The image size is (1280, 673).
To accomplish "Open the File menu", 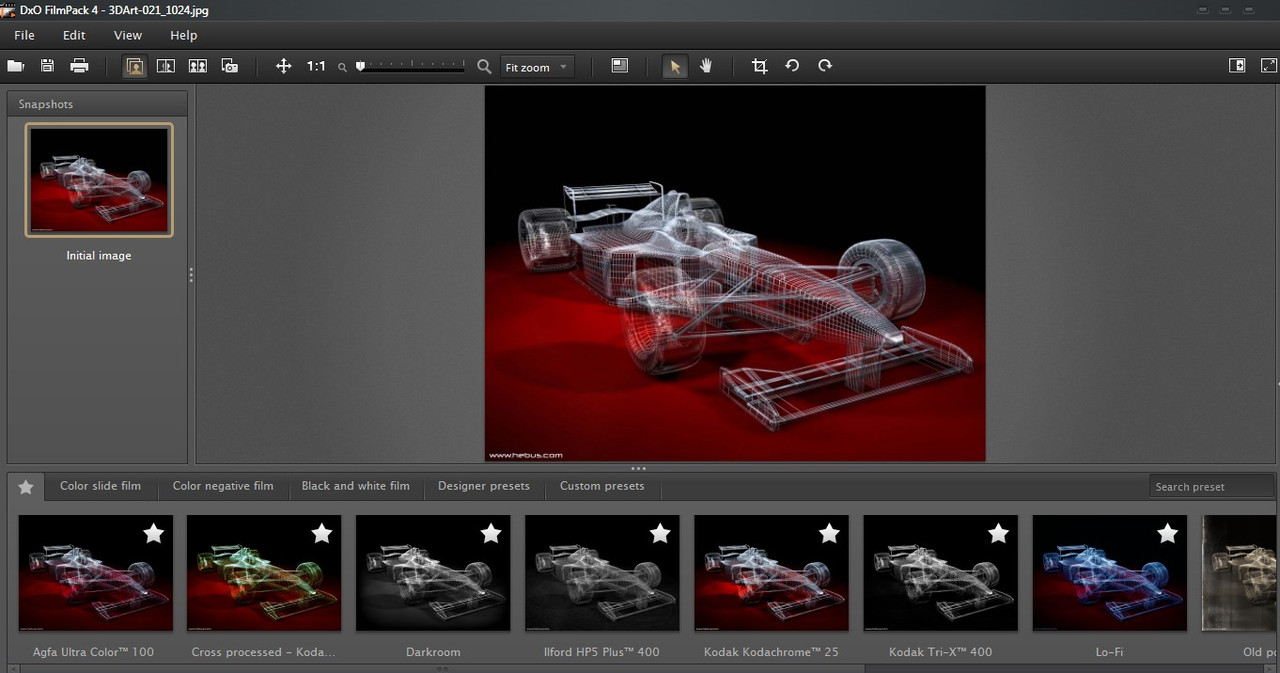I will 24,35.
